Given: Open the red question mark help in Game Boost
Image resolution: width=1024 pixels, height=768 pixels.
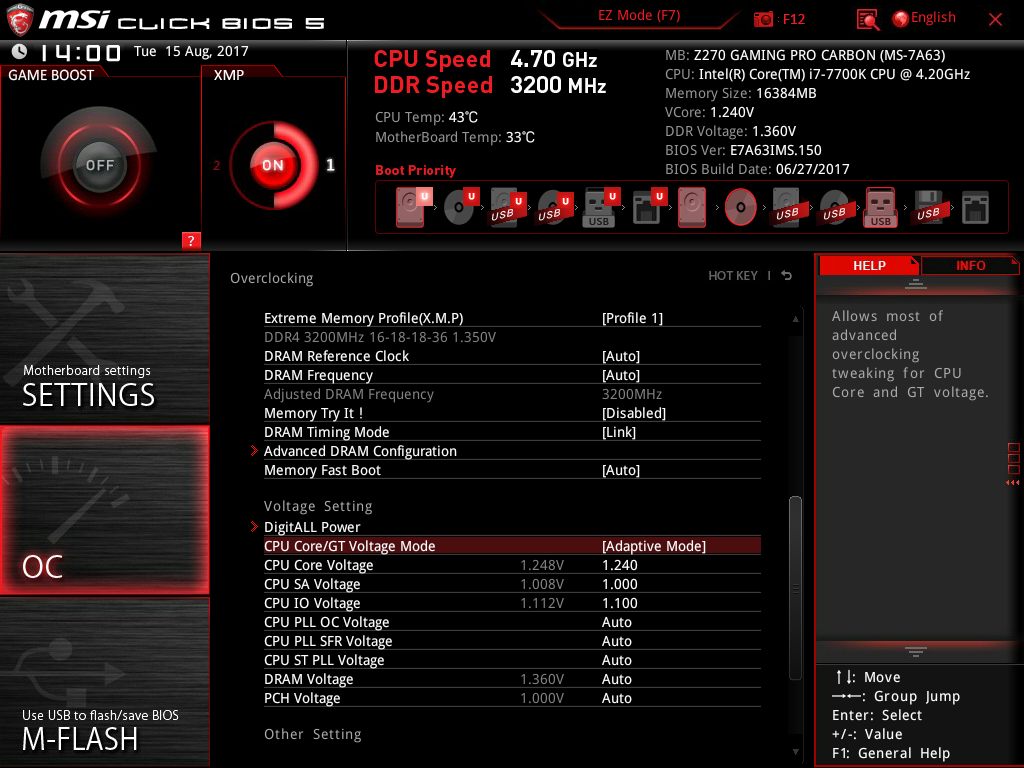Looking at the screenshot, I should click(x=191, y=240).
